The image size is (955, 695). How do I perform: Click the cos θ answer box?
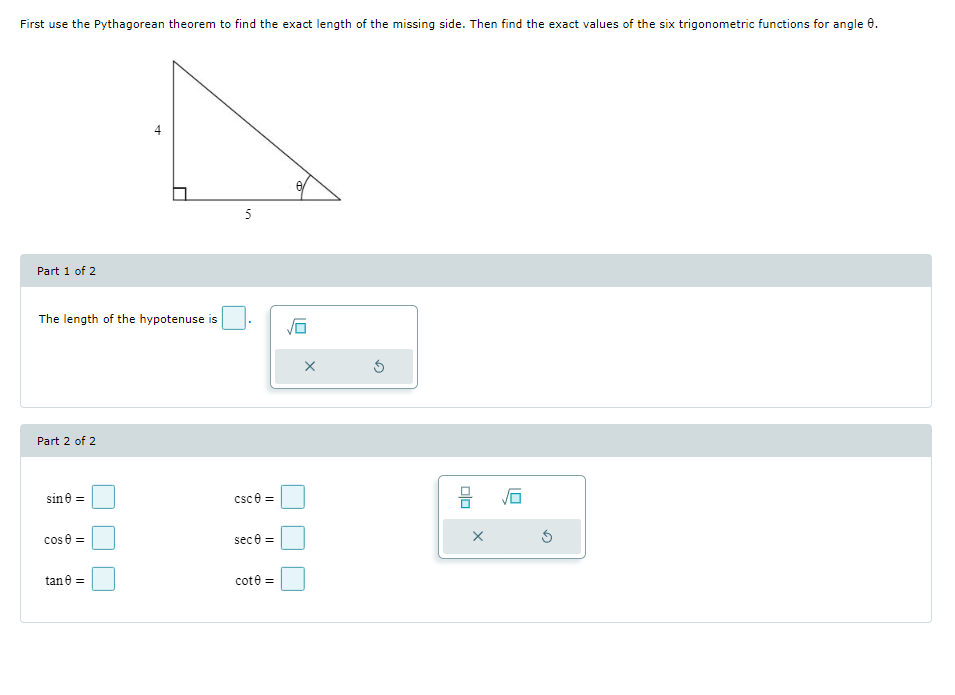103,538
